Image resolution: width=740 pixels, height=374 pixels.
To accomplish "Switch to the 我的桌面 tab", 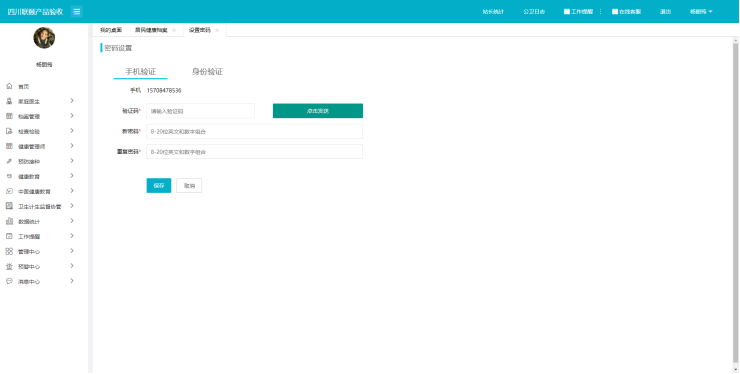I will point(111,30).
